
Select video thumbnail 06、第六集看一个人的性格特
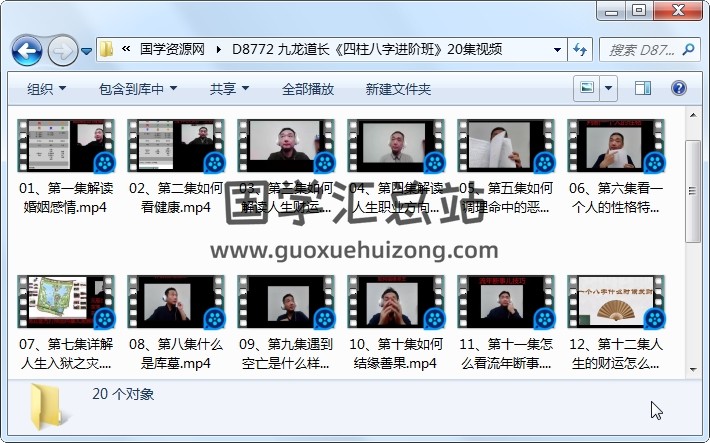tap(616, 146)
